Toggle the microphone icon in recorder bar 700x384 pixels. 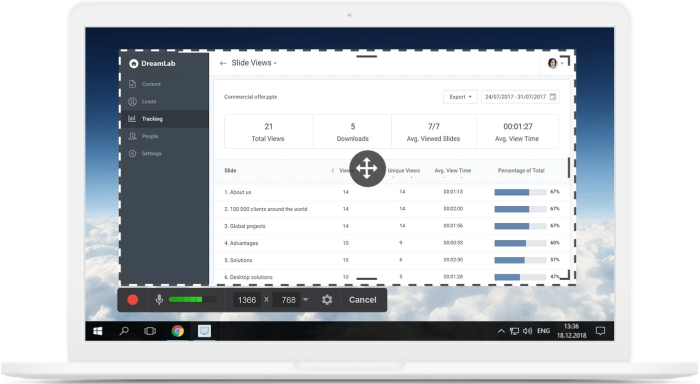click(159, 300)
